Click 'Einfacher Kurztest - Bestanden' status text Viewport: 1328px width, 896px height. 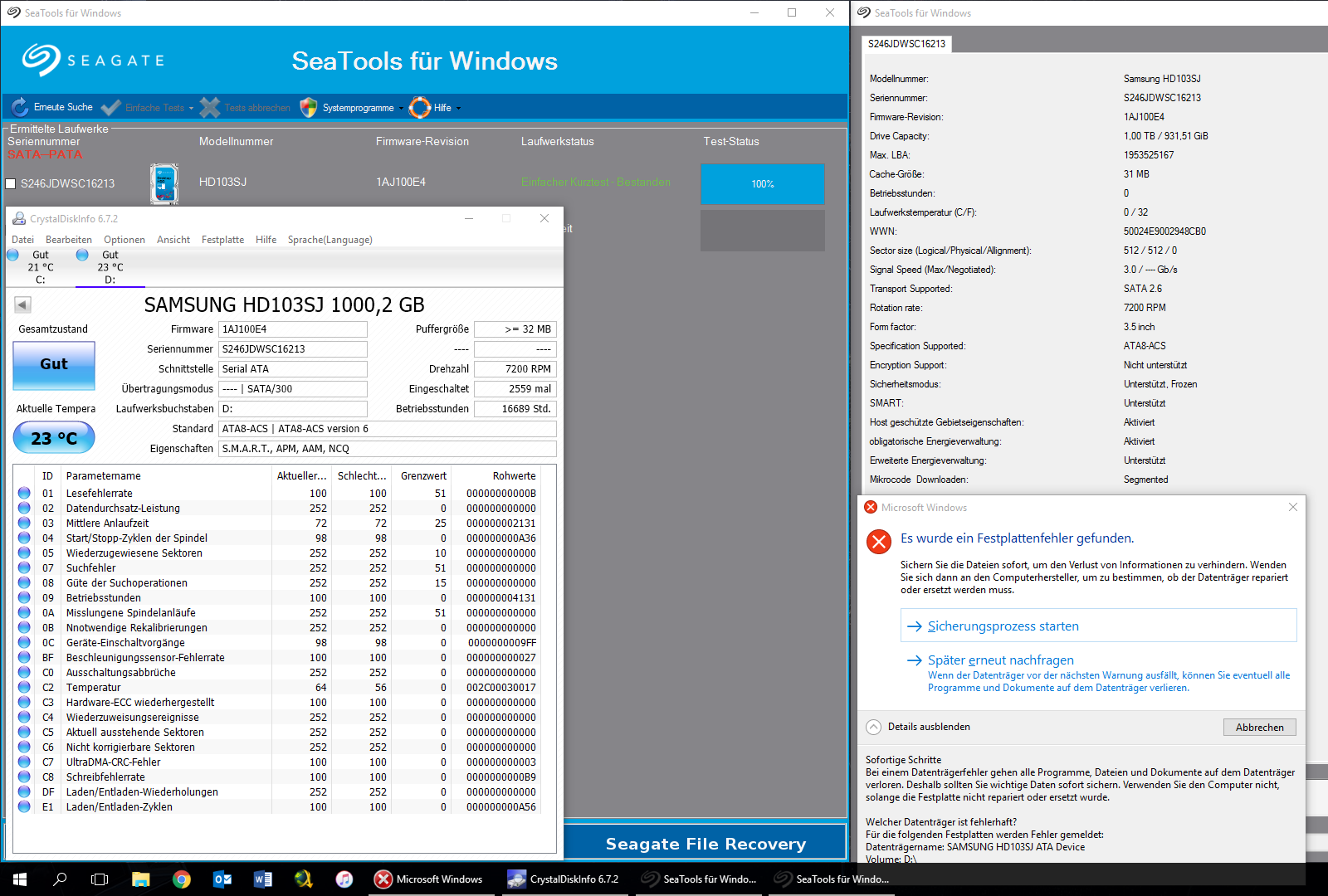[x=596, y=183]
